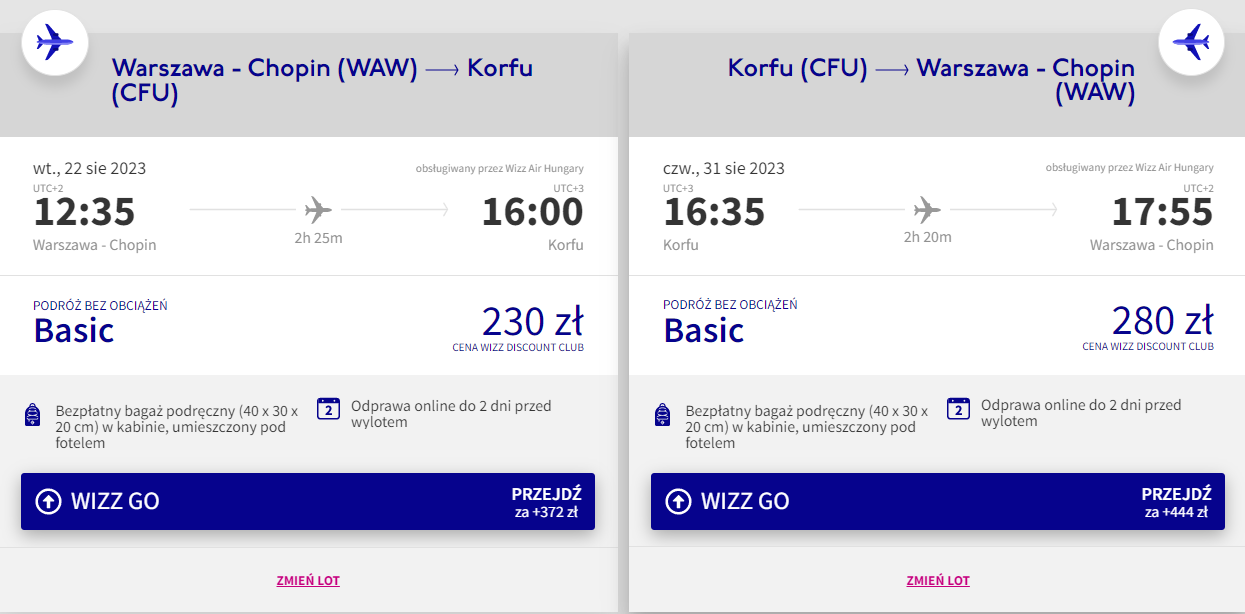Screen dimensions: 1245x614
Task: Click the 17:55 arrival time
Action: 1162,212
